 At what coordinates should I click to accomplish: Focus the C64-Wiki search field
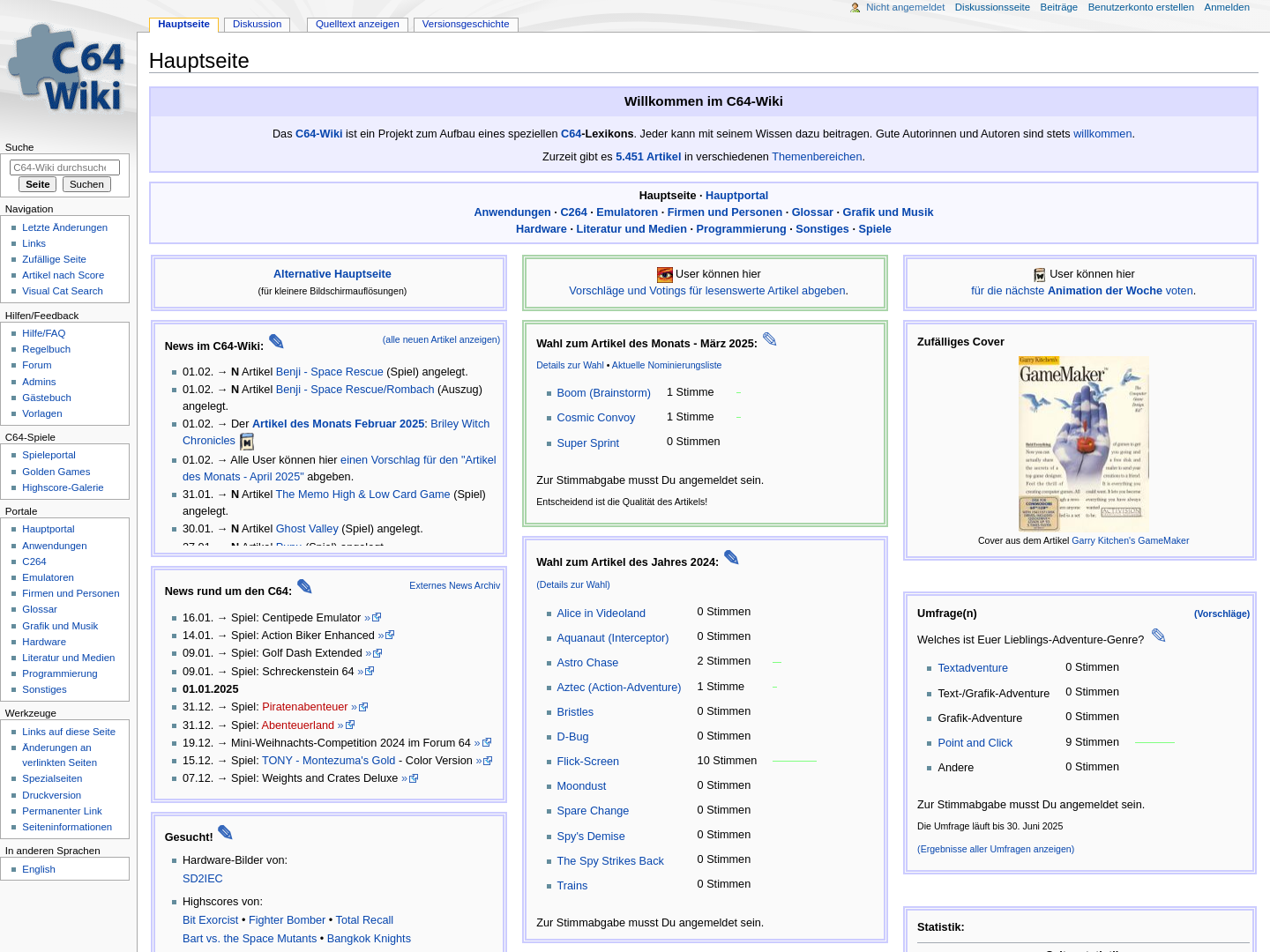[64, 167]
